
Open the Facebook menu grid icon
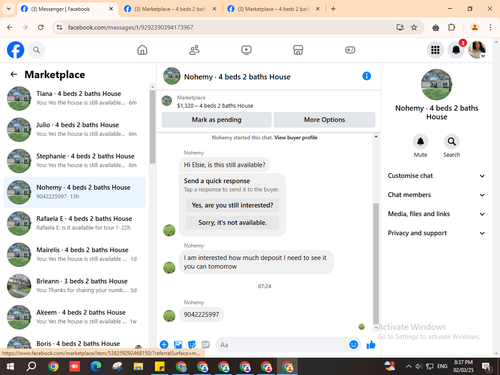[435, 50]
